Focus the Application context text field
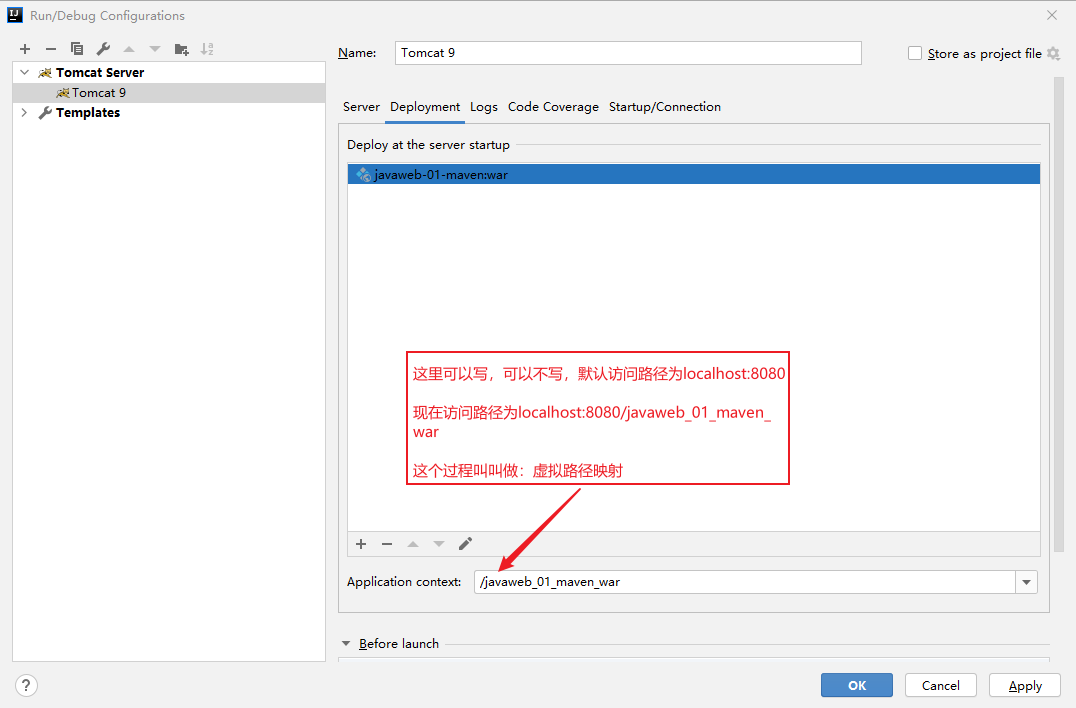Screen dimensions: 1076x708 point(745,582)
